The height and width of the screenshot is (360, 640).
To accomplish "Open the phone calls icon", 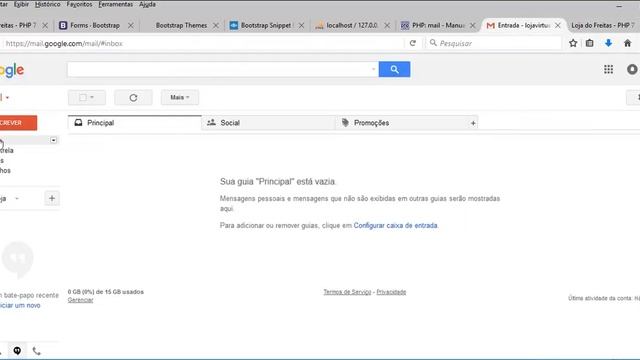I will [x=36, y=351].
